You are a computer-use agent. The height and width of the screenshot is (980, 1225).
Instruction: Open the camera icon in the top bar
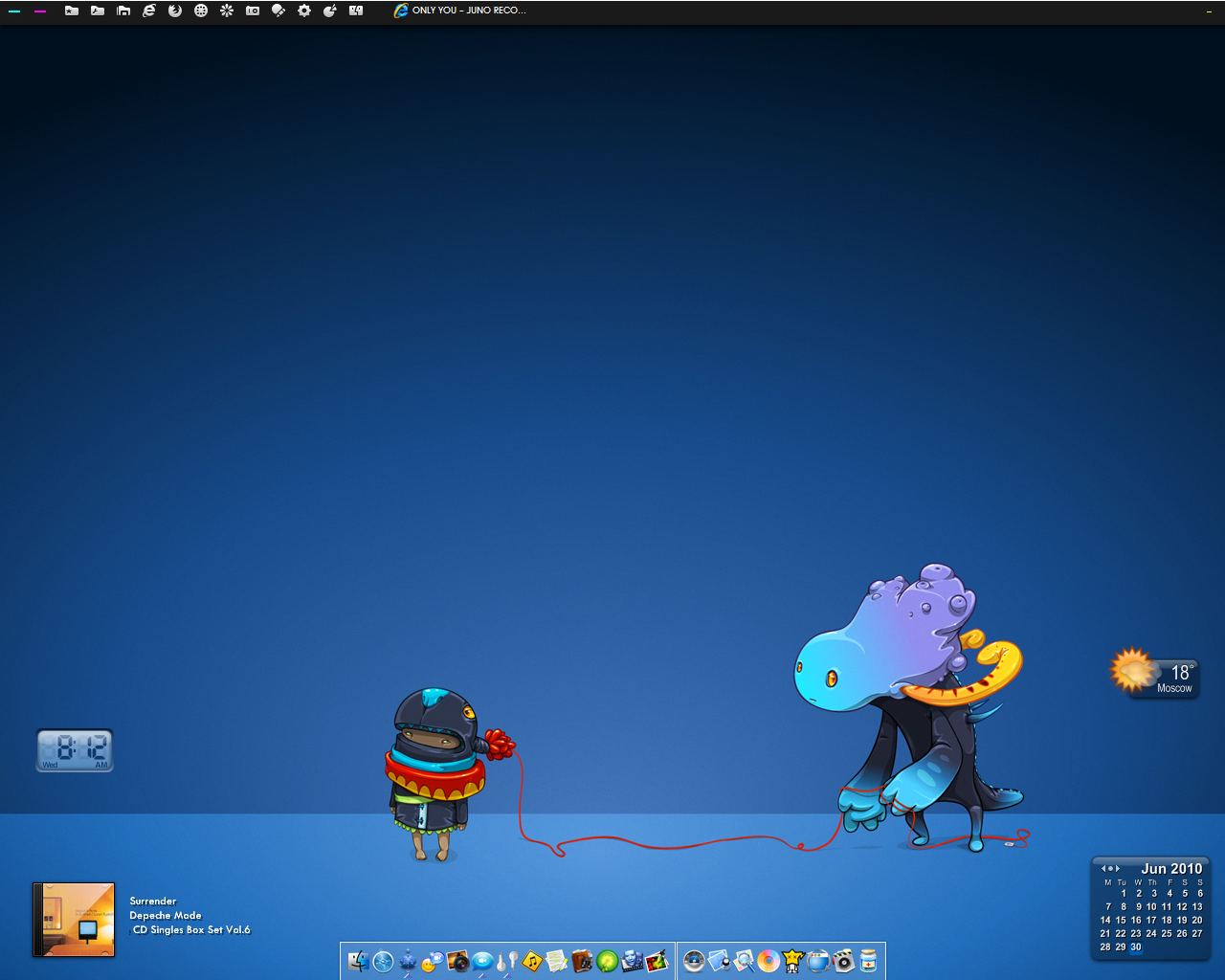point(253,11)
